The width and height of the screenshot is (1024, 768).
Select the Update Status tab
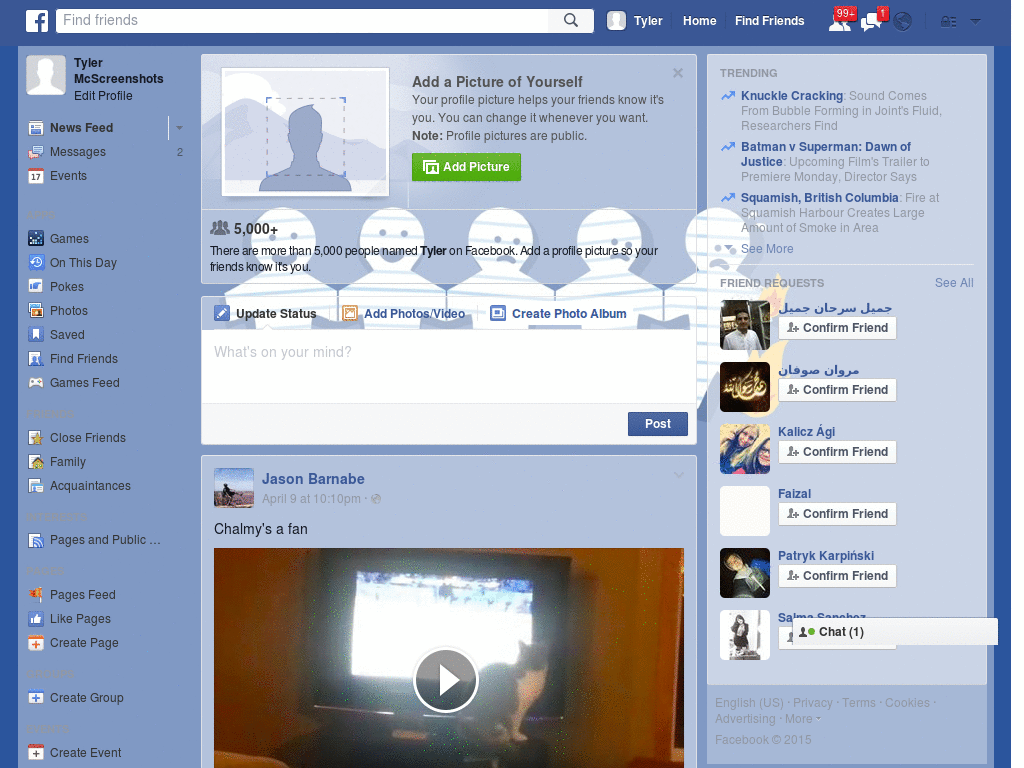point(266,313)
